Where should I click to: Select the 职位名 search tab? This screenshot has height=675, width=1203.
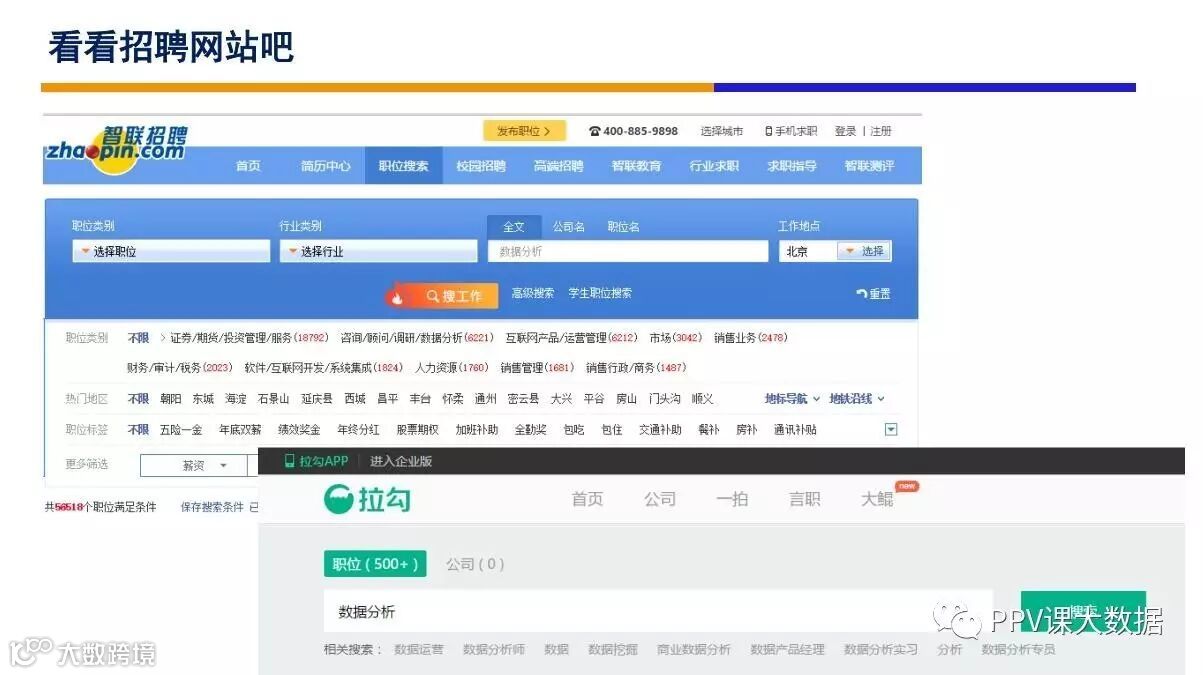623,227
